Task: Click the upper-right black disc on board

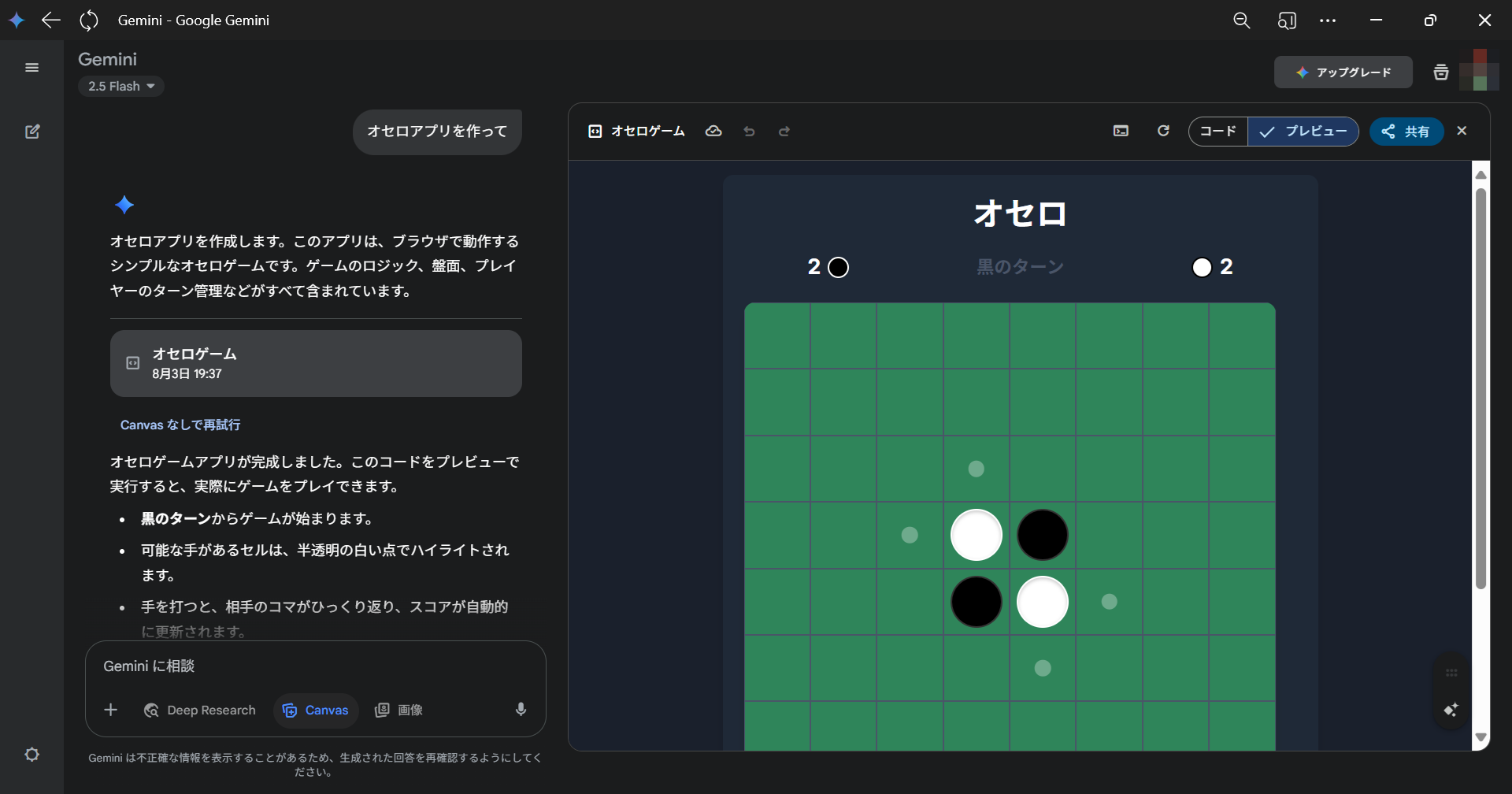Action: (x=1043, y=535)
